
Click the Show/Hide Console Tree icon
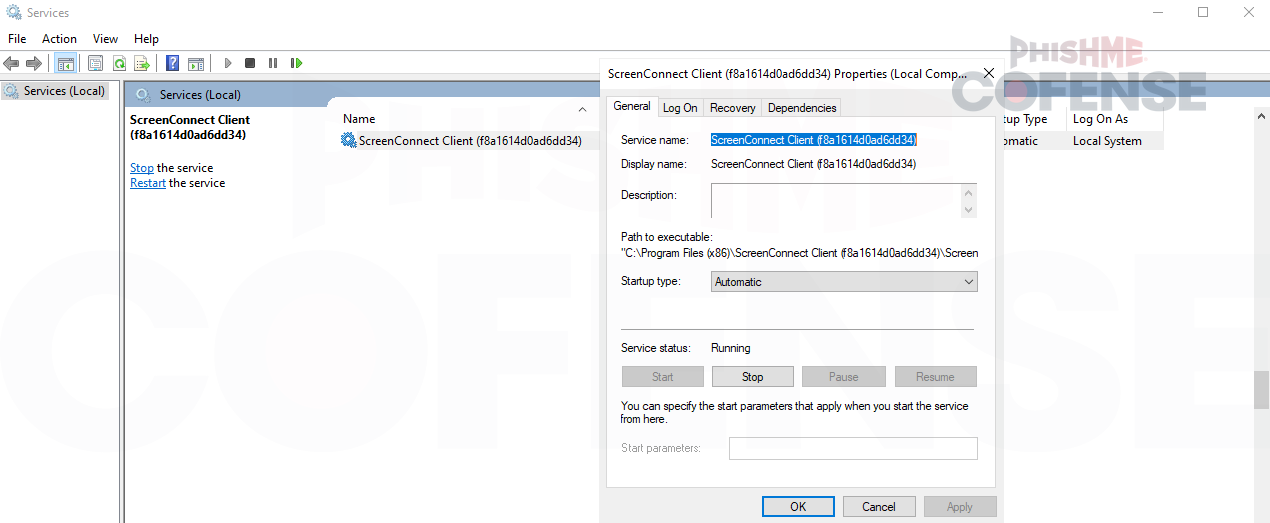65,63
